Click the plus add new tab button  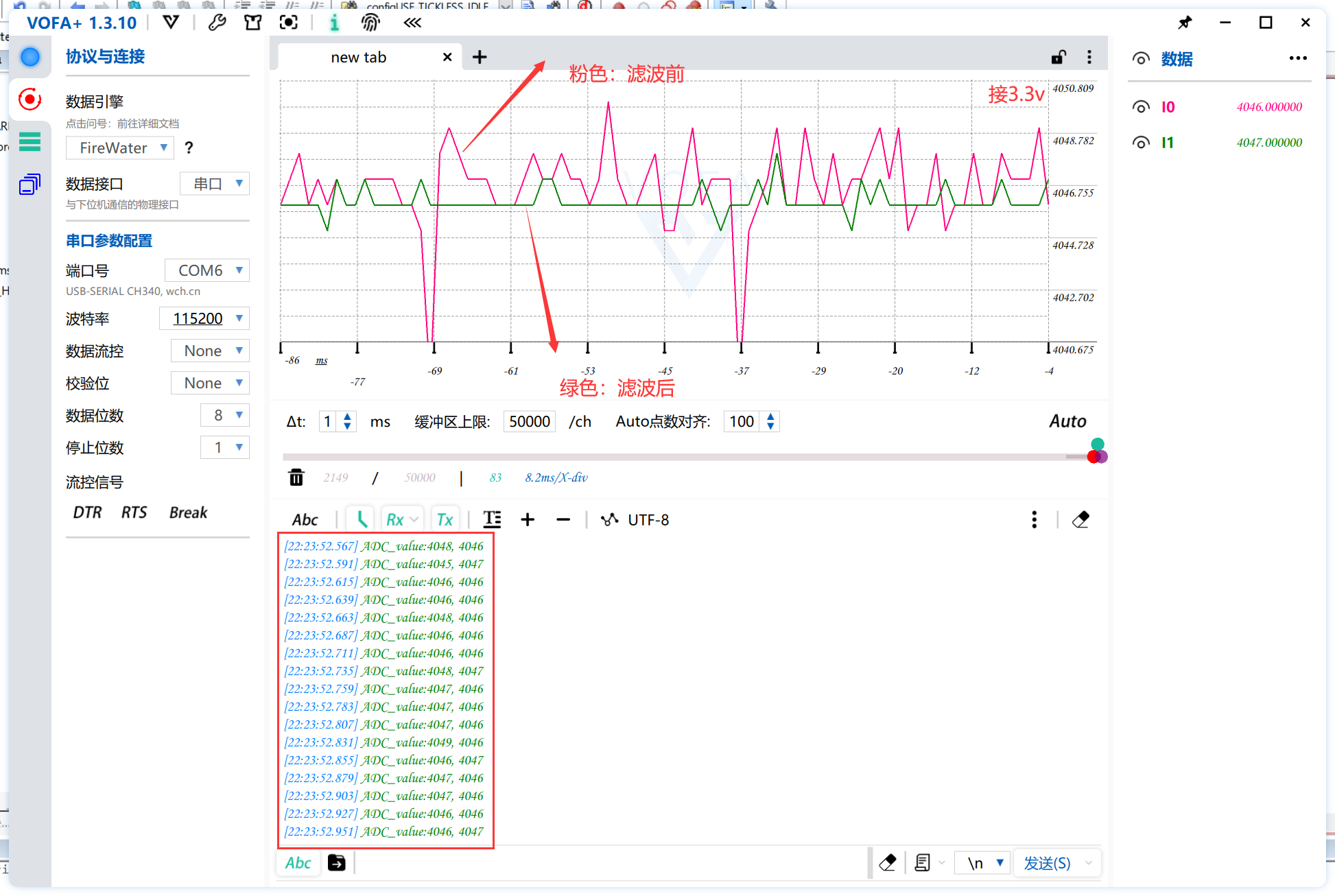pos(479,57)
